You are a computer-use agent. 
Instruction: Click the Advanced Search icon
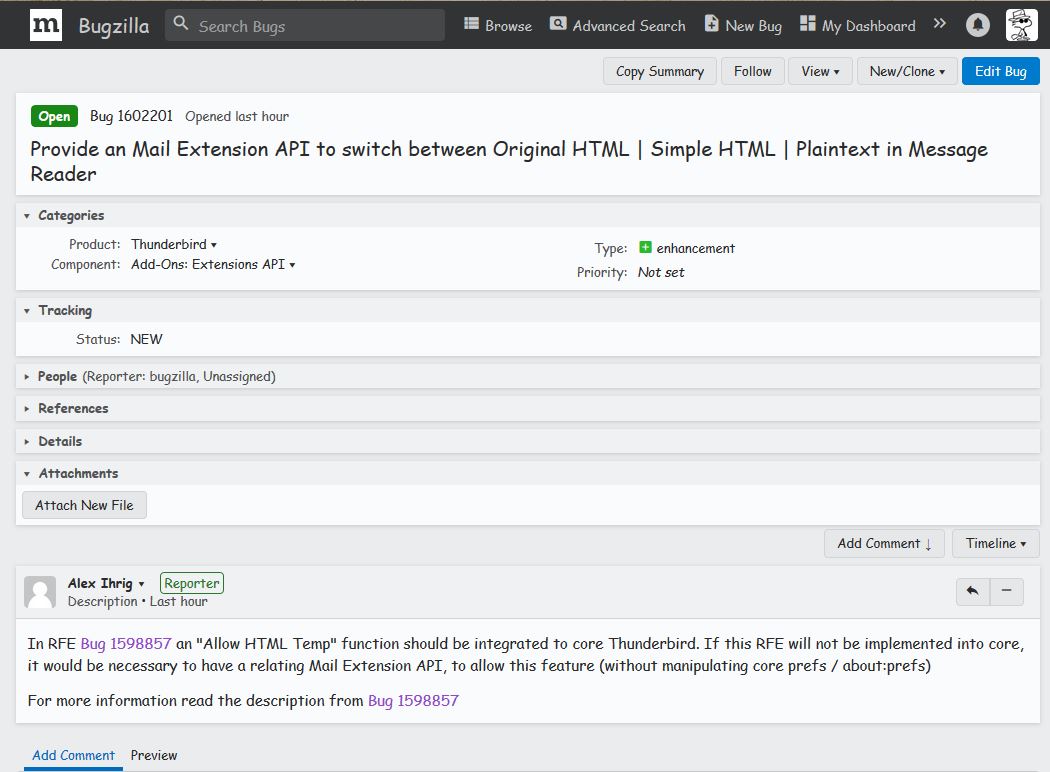[x=558, y=24]
